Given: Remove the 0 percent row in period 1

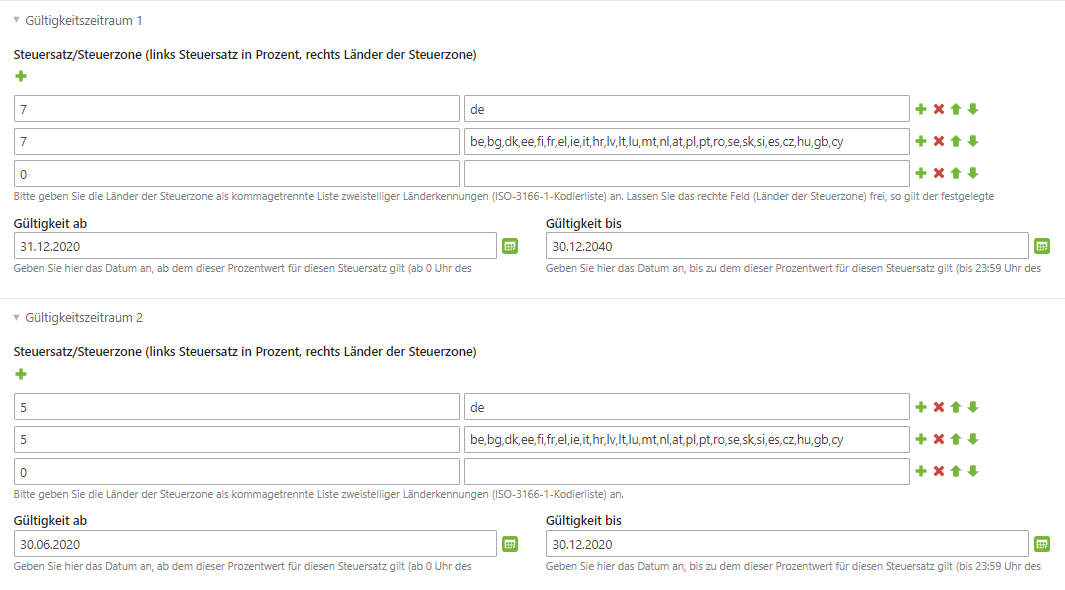Looking at the screenshot, I should pos(939,173).
